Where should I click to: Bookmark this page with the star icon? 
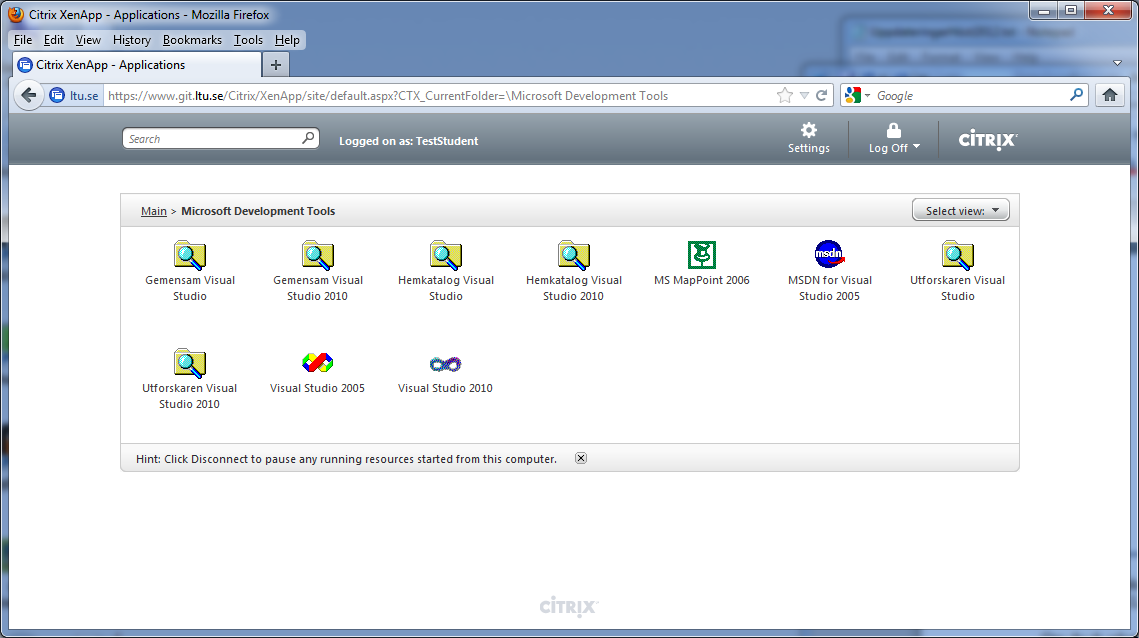click(785, 95)
